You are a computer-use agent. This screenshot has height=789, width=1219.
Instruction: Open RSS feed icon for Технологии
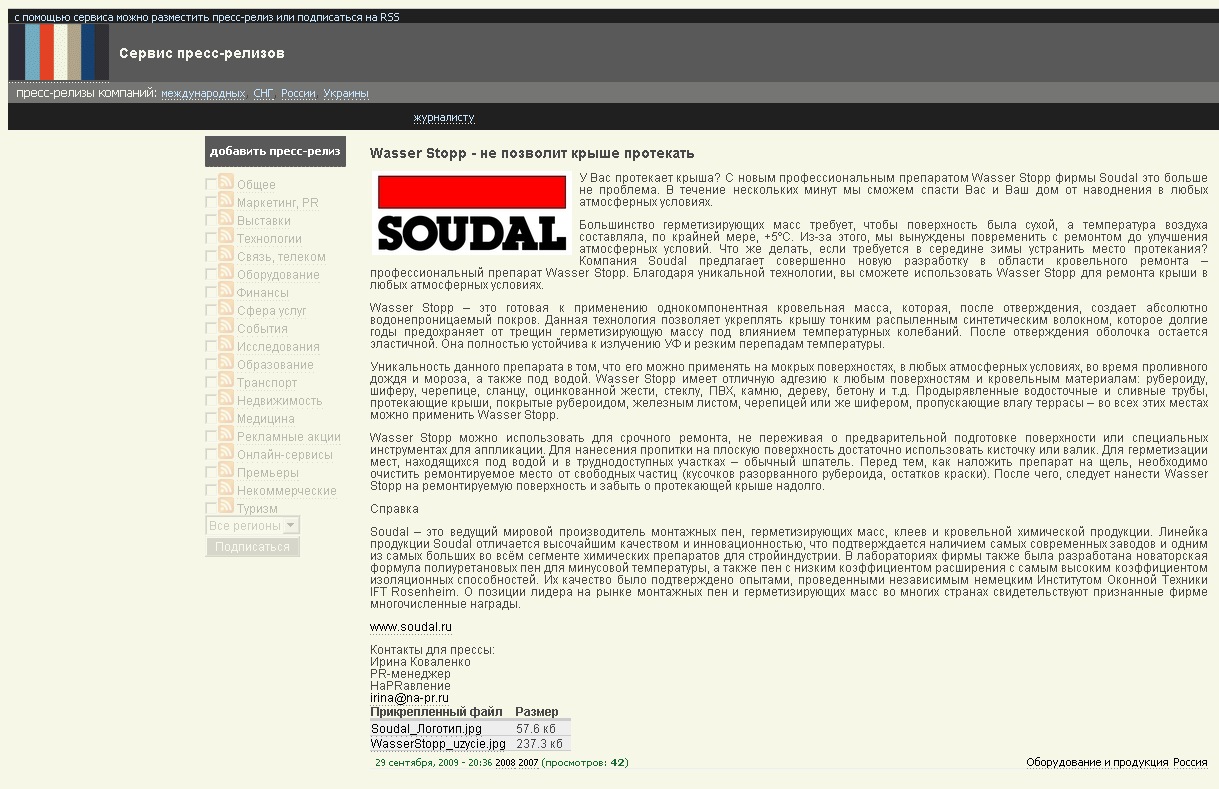pyautogui.click(x=226, y=237)
